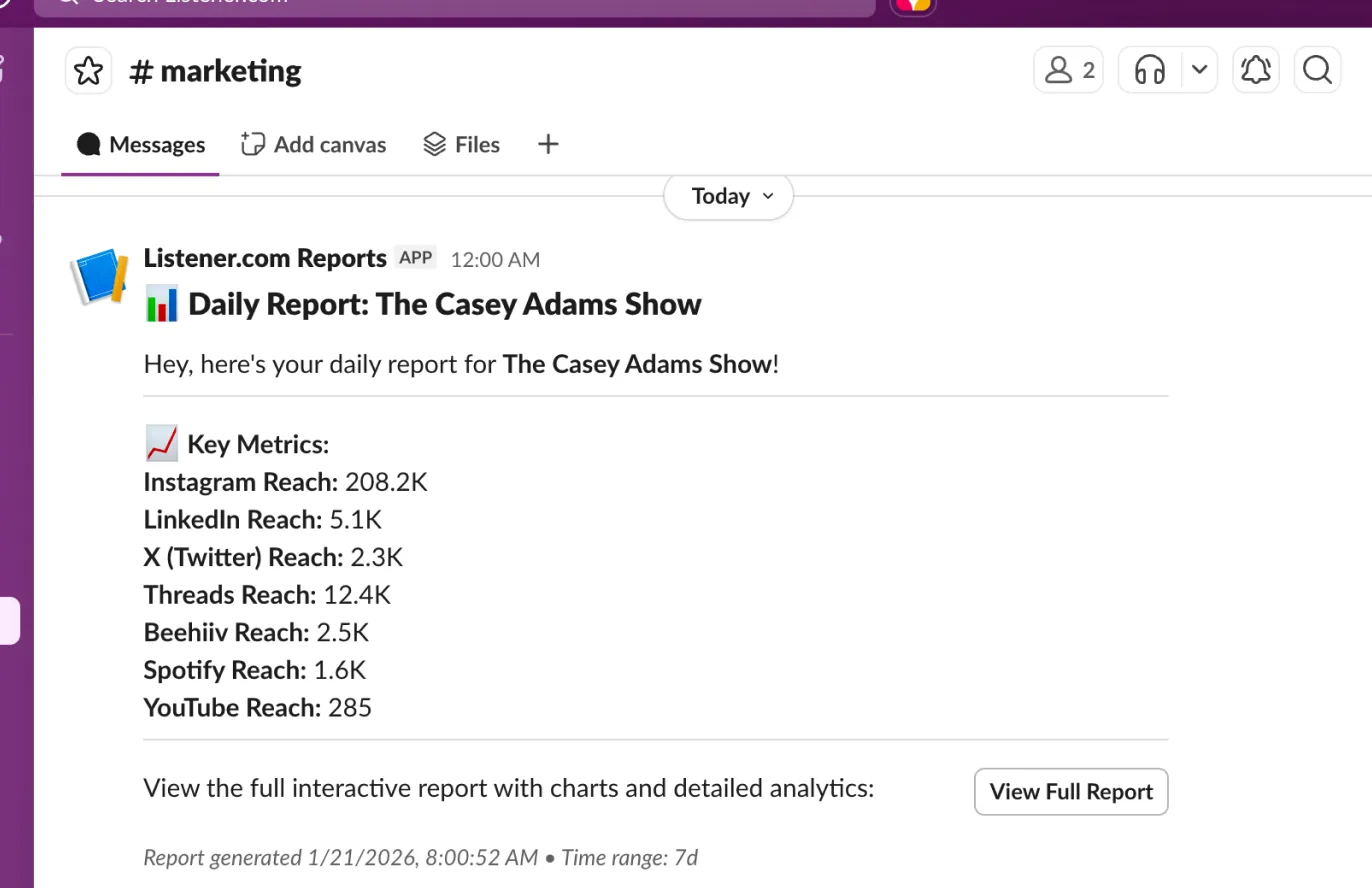The image size is (1372, 888).
Task: Click the Instagram Reach: 208.2K line
Action: [x=286, y=482]
